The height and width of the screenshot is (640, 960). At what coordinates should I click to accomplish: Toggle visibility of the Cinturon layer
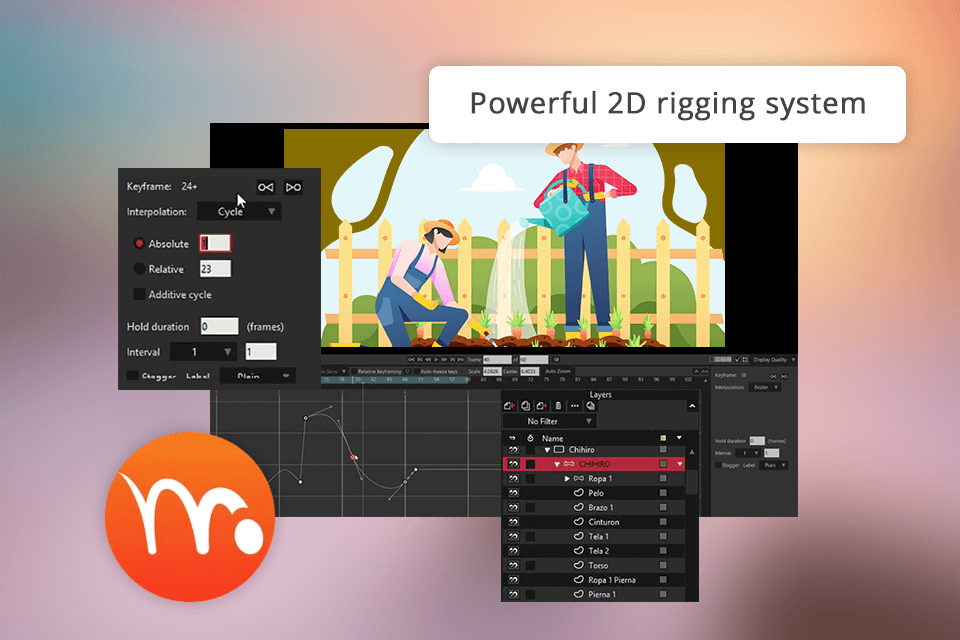513,522
